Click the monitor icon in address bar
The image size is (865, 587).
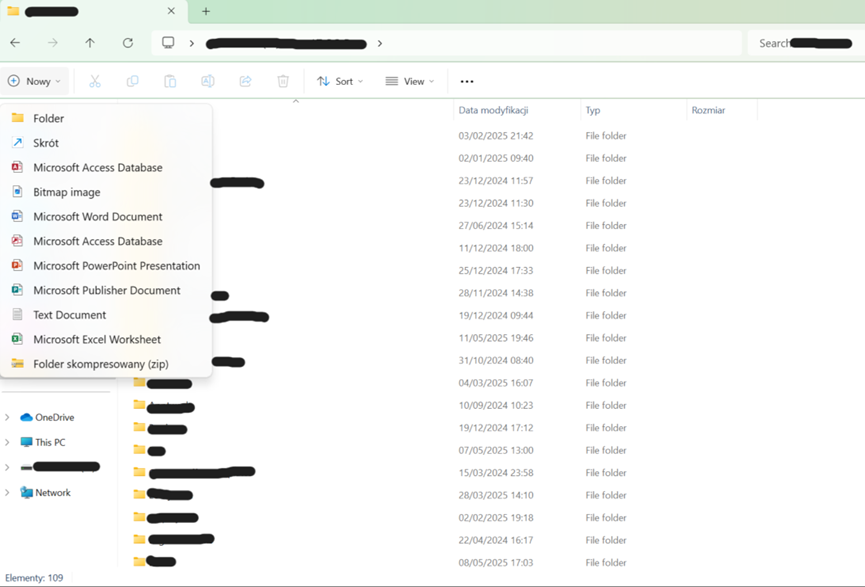(x=168, y=42)
